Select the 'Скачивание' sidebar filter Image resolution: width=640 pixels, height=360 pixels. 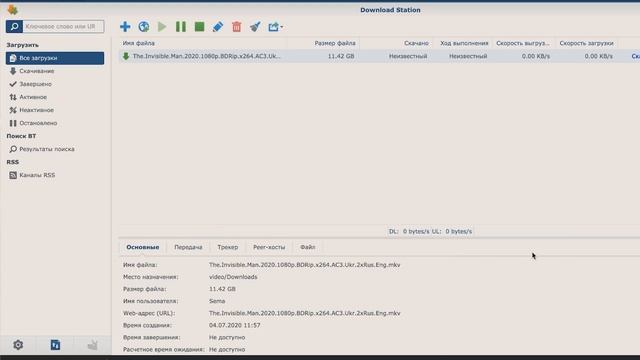(37, 71)
